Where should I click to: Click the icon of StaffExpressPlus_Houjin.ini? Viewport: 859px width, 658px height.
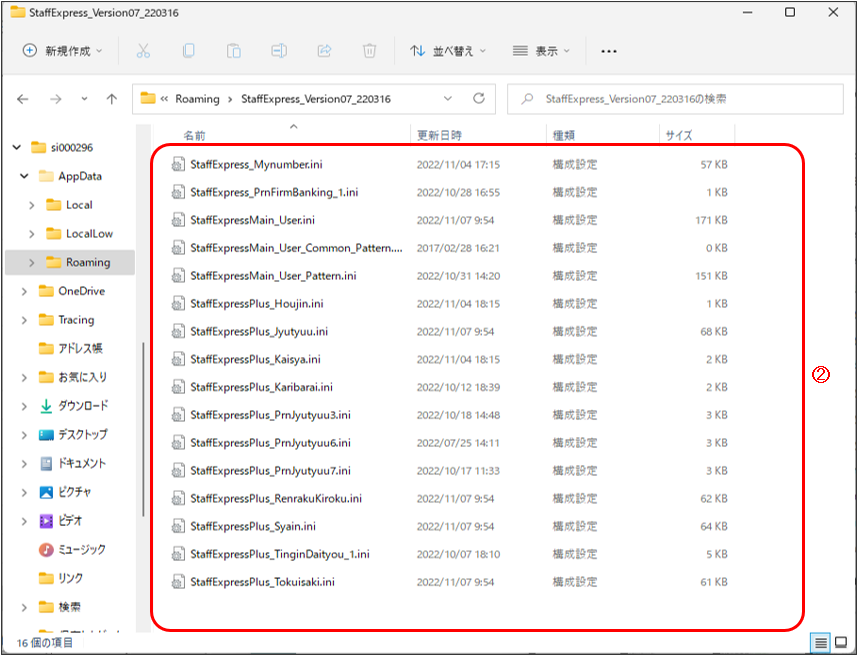pyautogui.click(x=178, y=304)
